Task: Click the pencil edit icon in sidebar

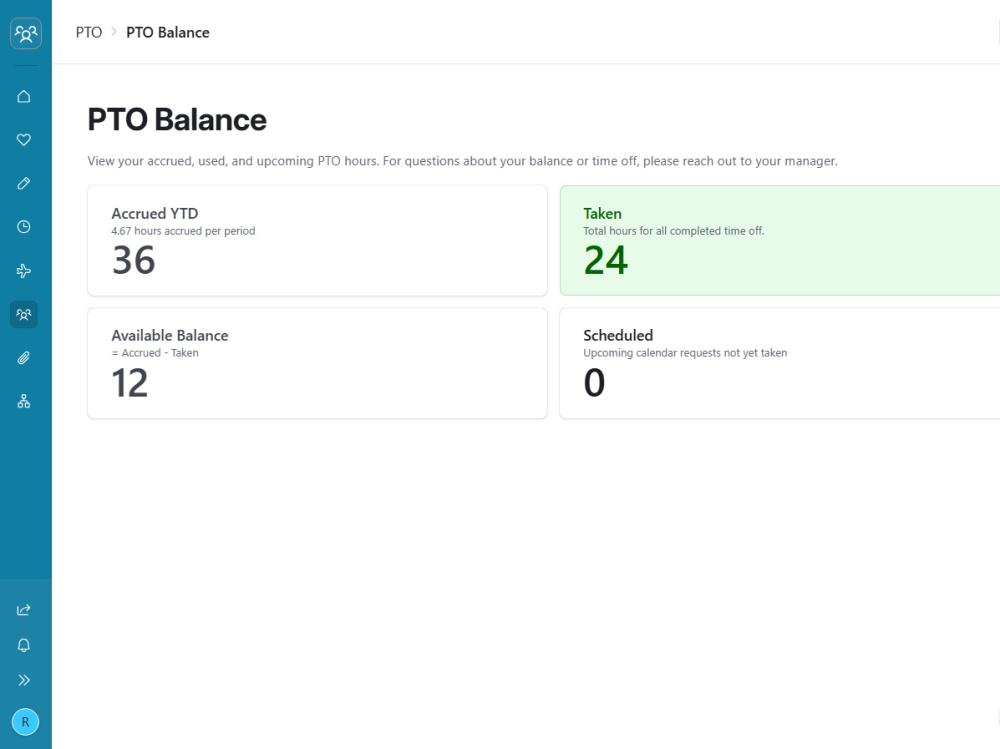Action: 24,184
